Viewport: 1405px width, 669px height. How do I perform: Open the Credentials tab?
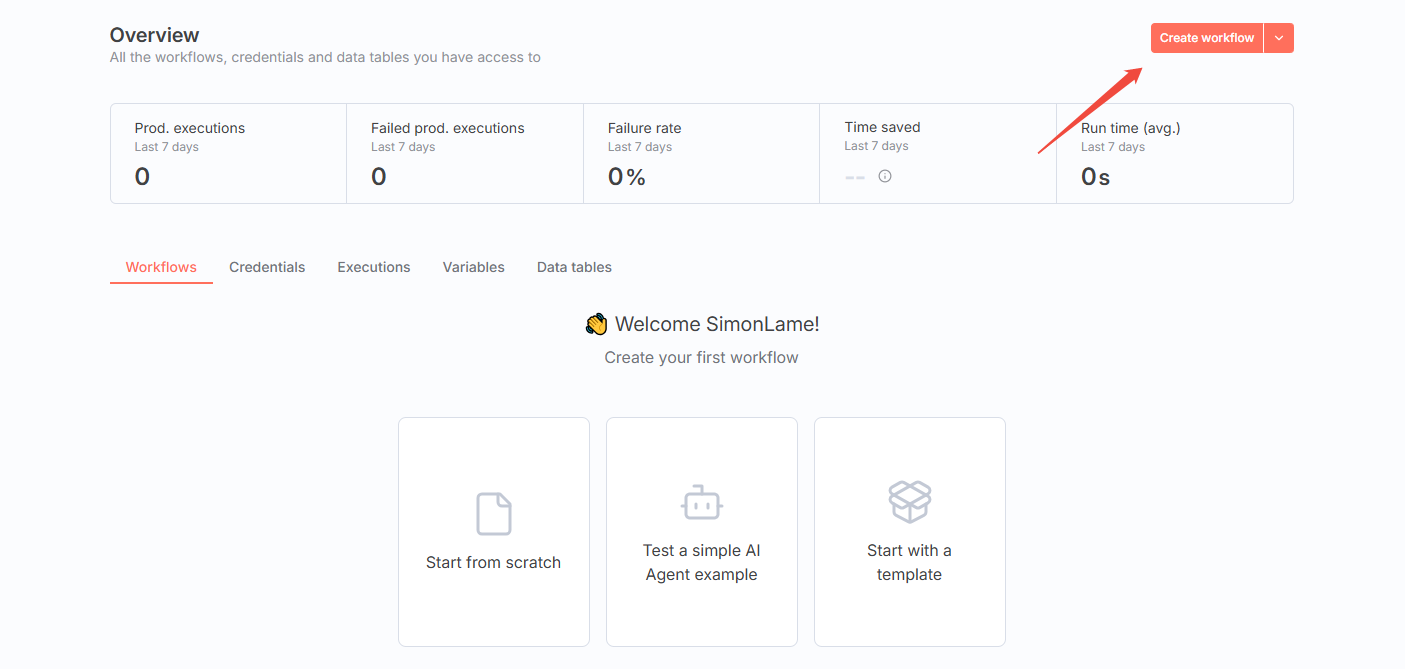(x=267, y=267)
